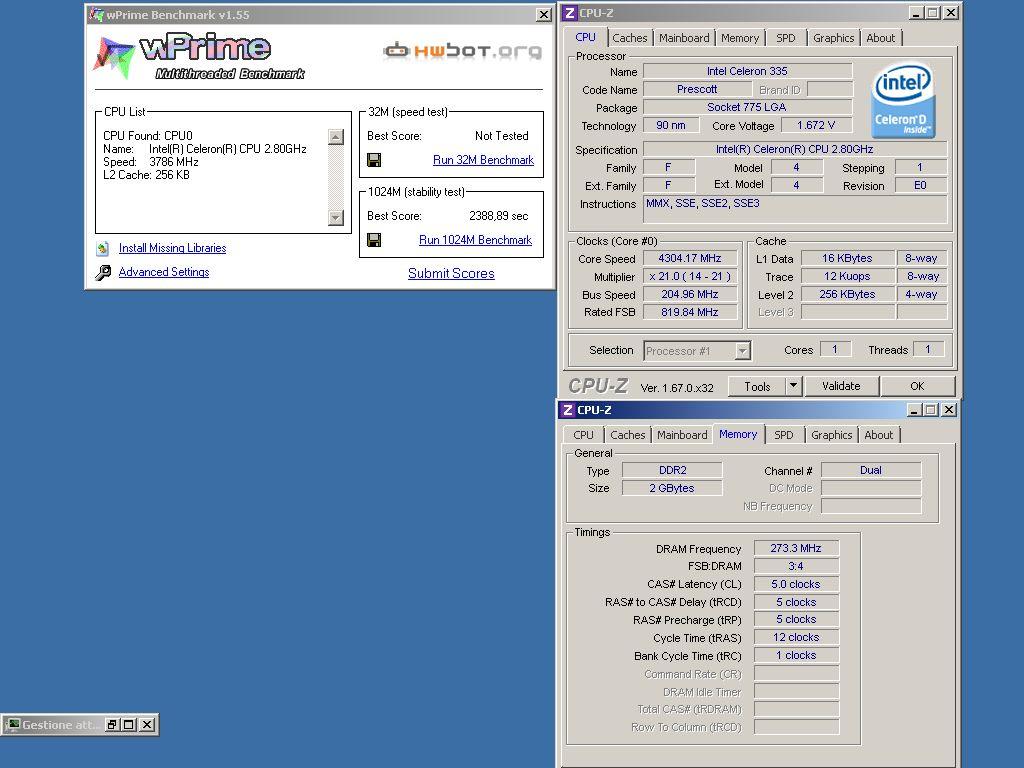Click the Rated FSB 819.84 MHz value
Image resolution: width=1024 pixels, height=768 pixels.
click(690, 312)
